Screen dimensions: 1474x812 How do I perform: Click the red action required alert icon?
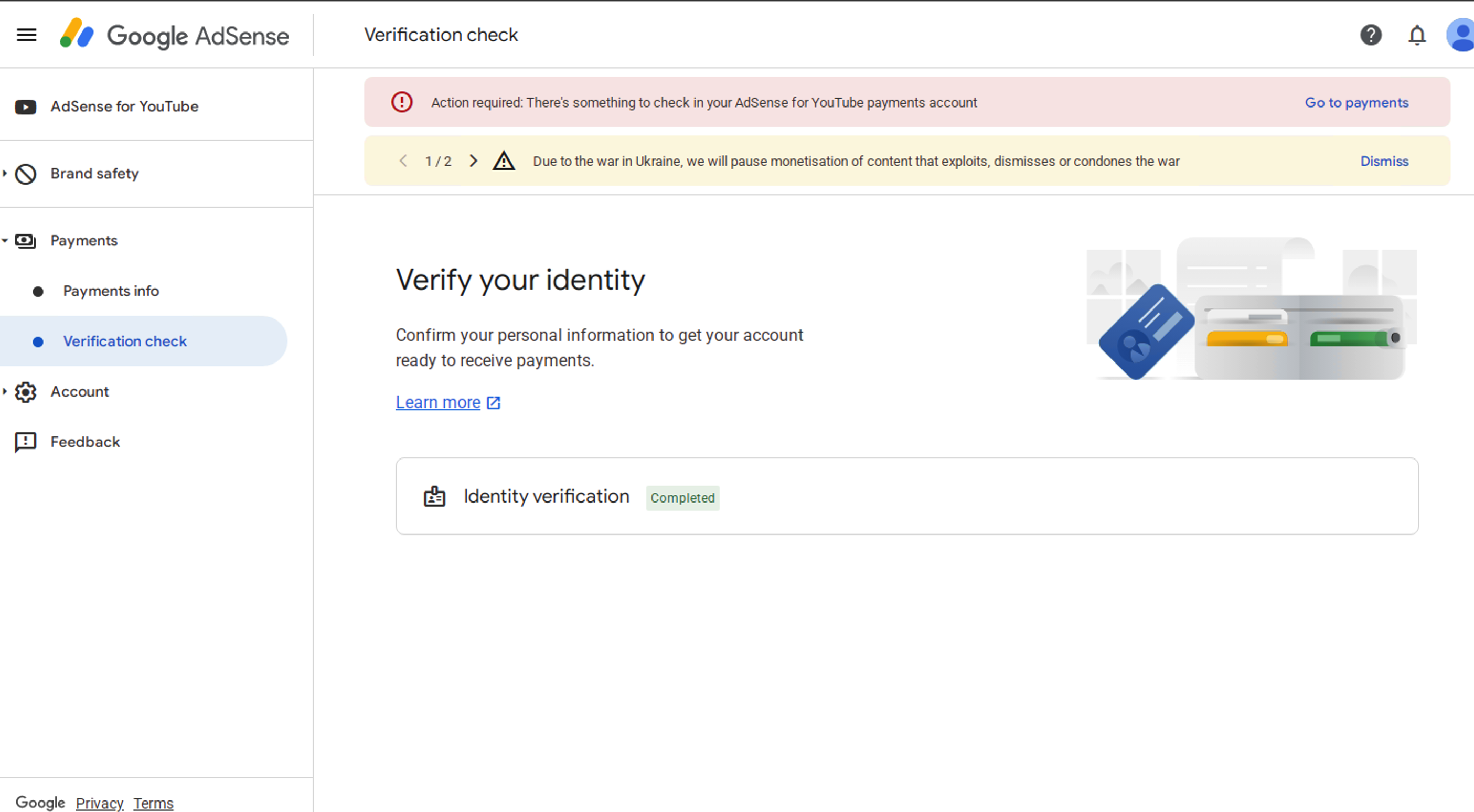[402, 102]
